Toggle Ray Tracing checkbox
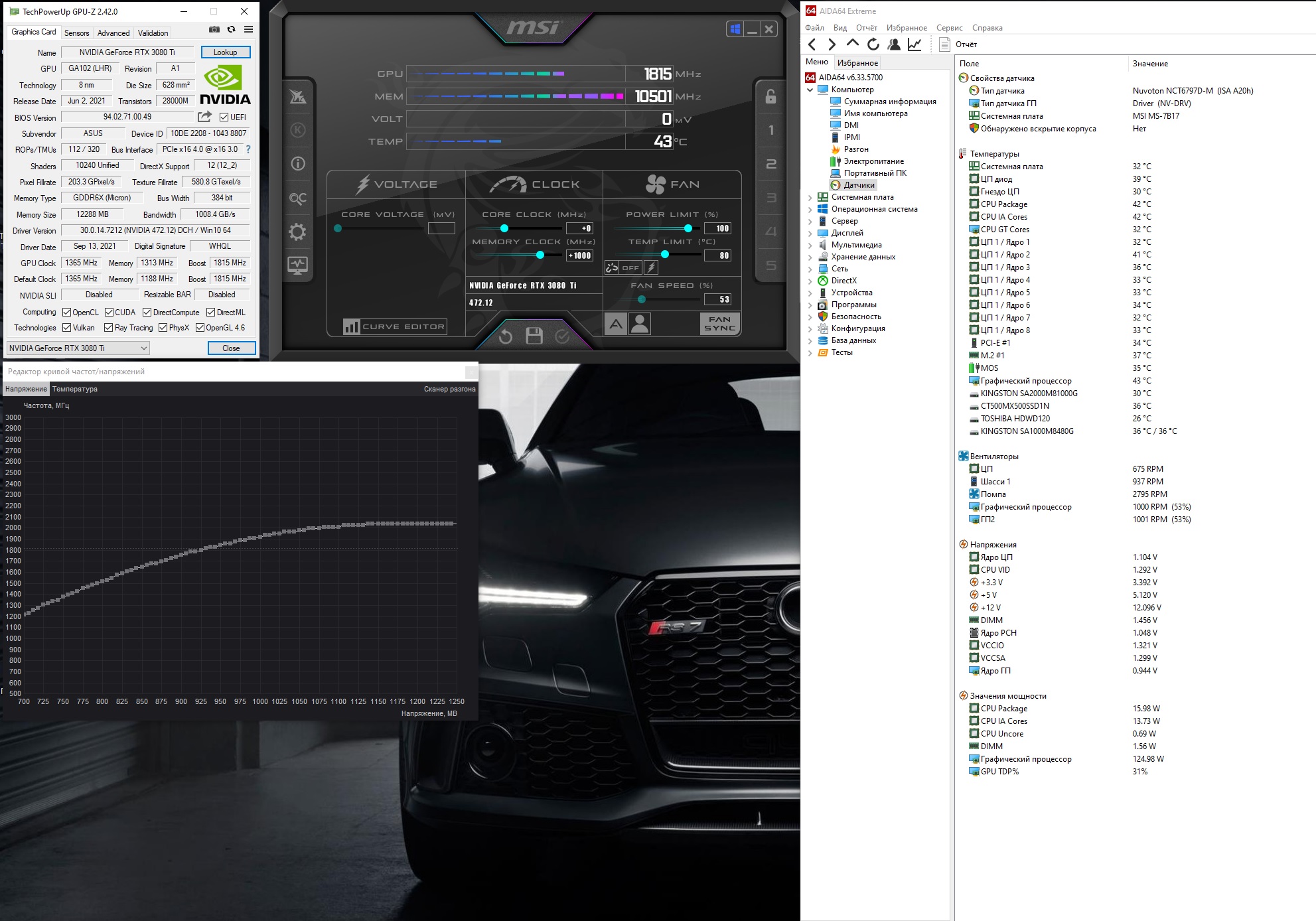This screenshot has width=1316, height=921. point(109,328)
